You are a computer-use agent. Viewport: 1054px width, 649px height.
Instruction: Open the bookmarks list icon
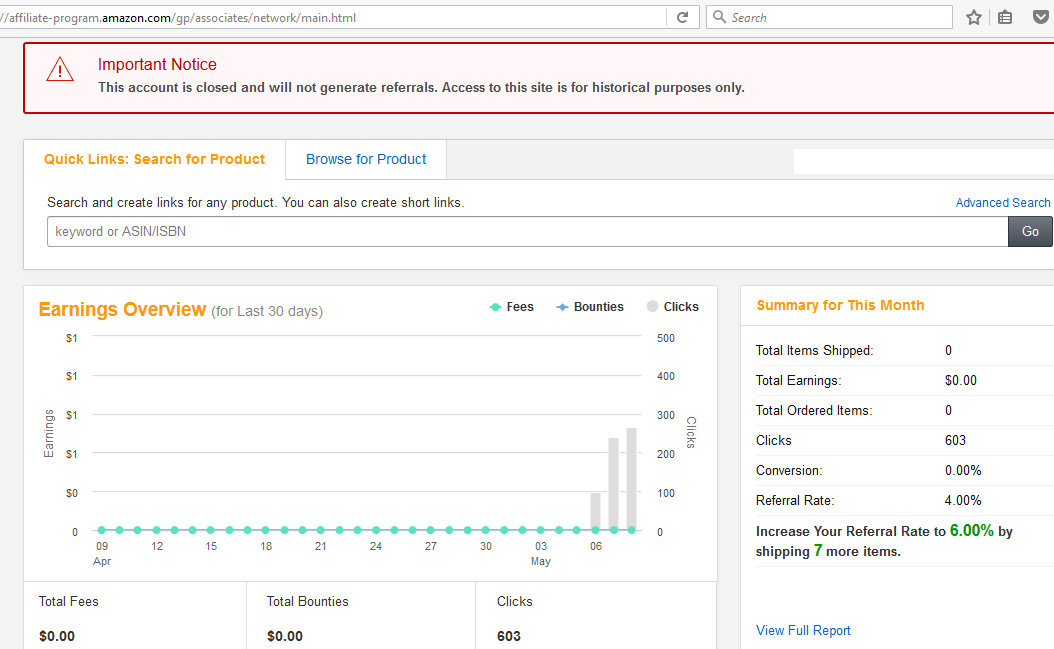pos(1005,17)
